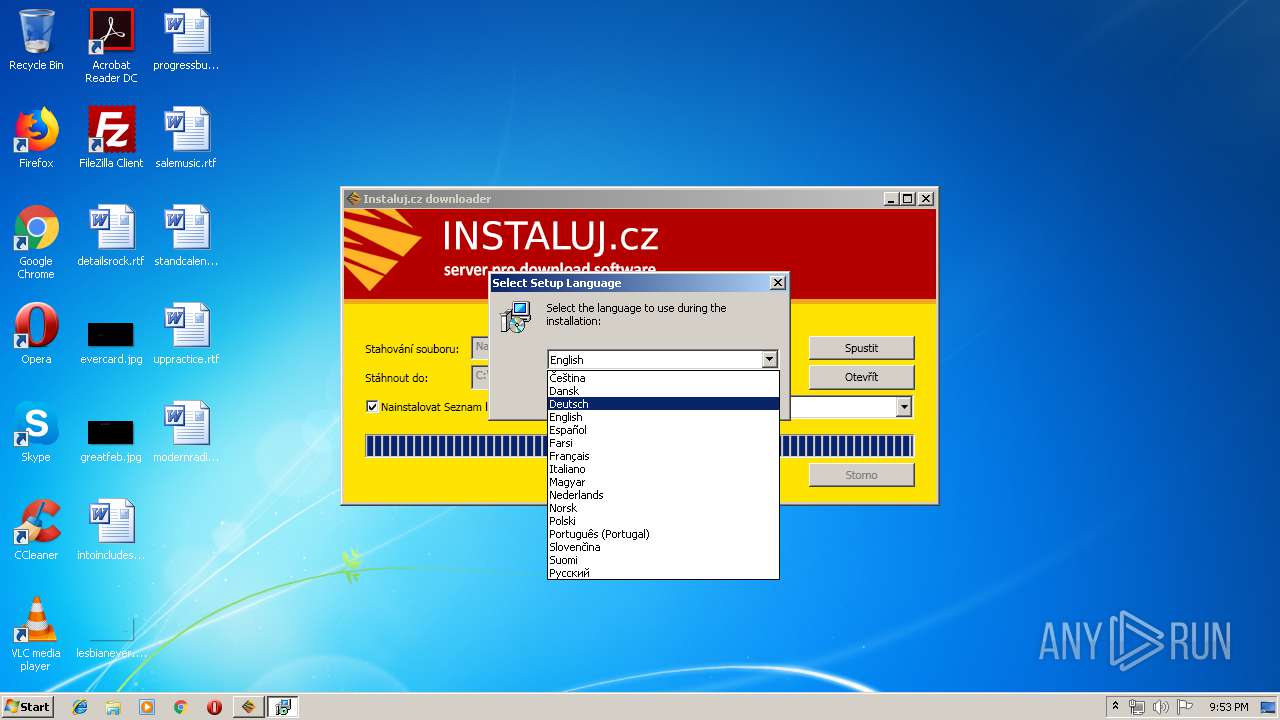Open the Windows Start menu
Viewport: 1280px width, 720px height.
pyautogui.click(x=27, y=707)
